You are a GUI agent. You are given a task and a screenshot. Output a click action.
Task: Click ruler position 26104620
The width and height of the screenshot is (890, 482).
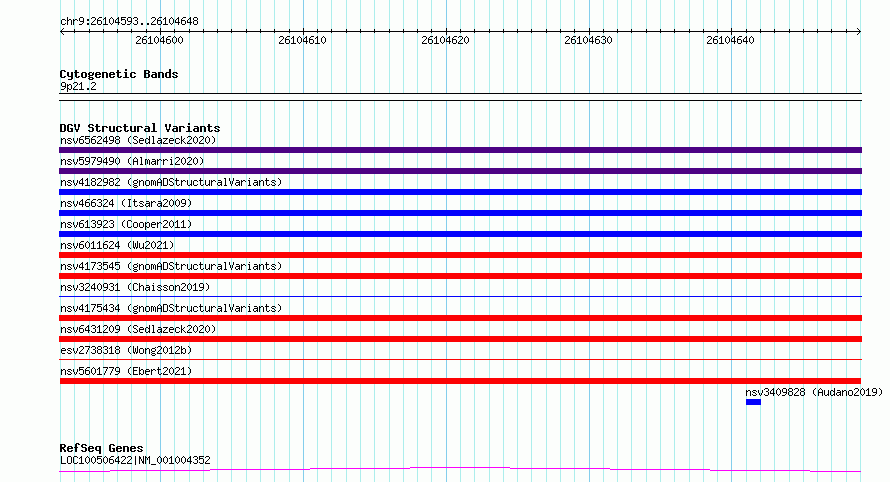point(446,40)
